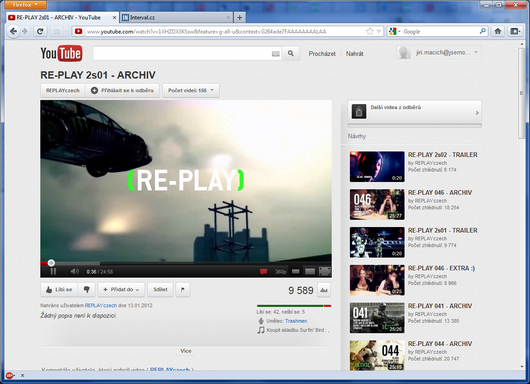Reload the page with the Firefox refresh icon

click(40, 31)
